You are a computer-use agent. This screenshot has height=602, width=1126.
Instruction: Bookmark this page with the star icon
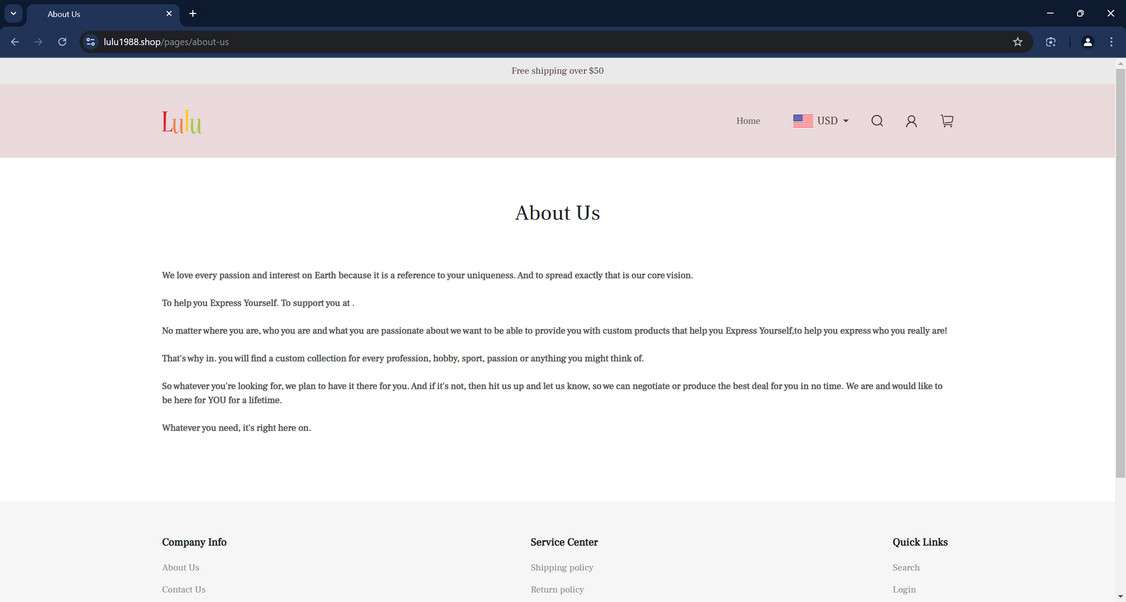[x=1018, y=42]
